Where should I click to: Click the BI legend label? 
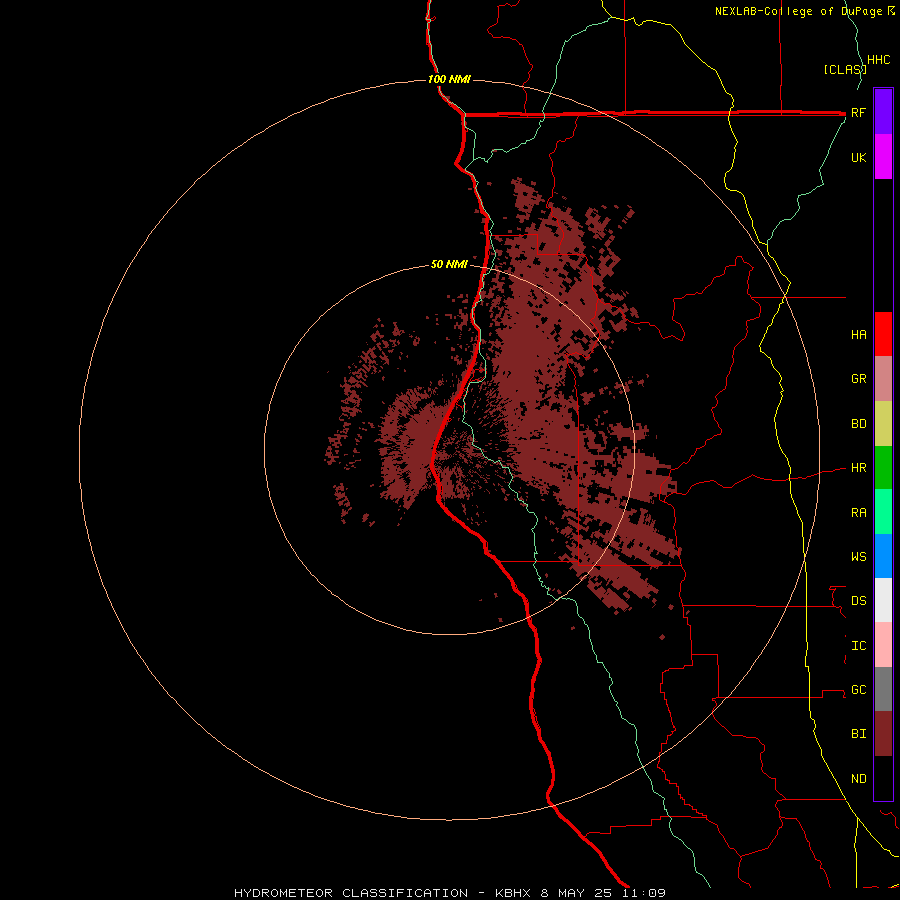click(858, 734)
